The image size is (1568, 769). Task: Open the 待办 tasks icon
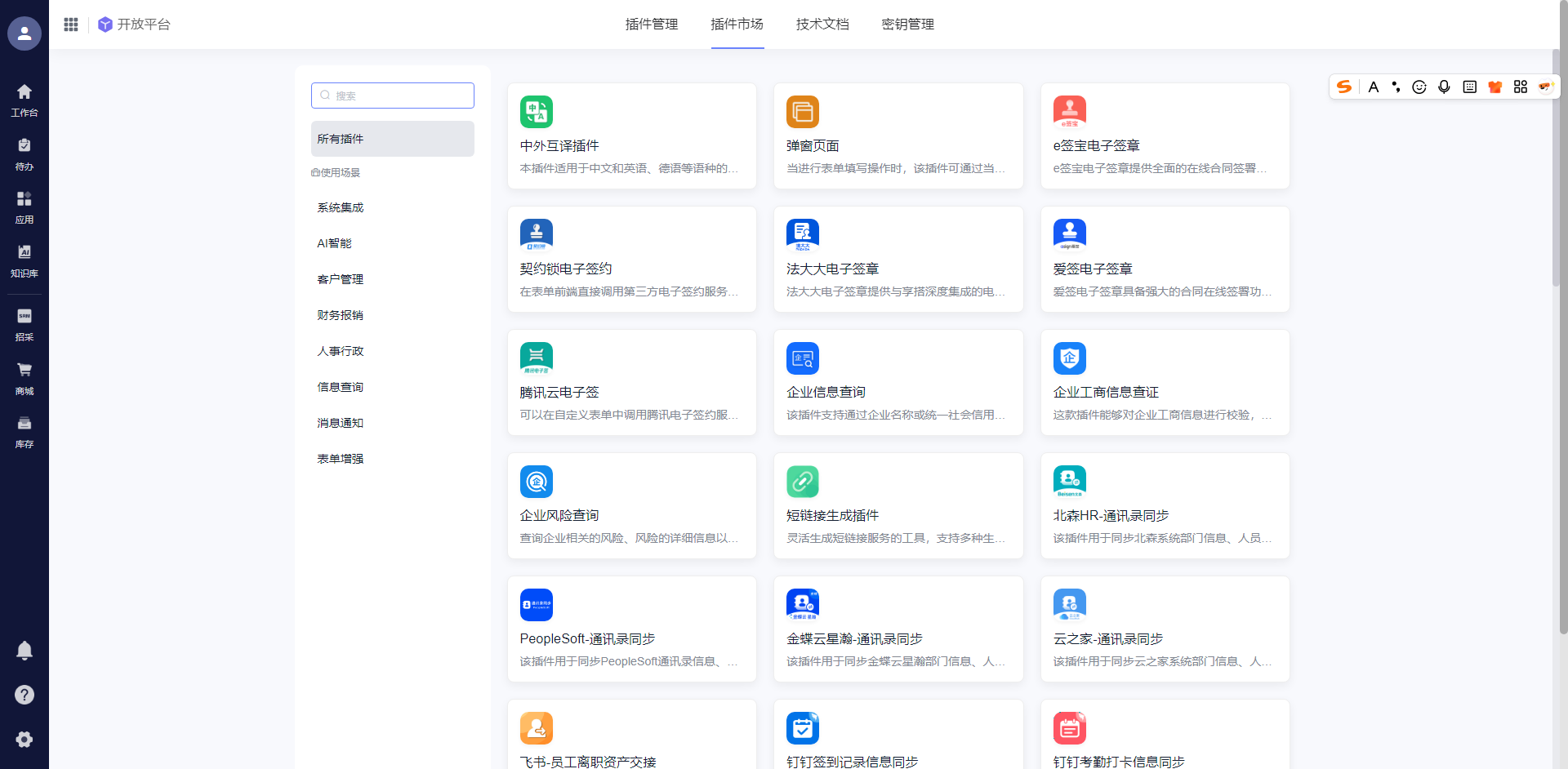[x=24, y=153]
